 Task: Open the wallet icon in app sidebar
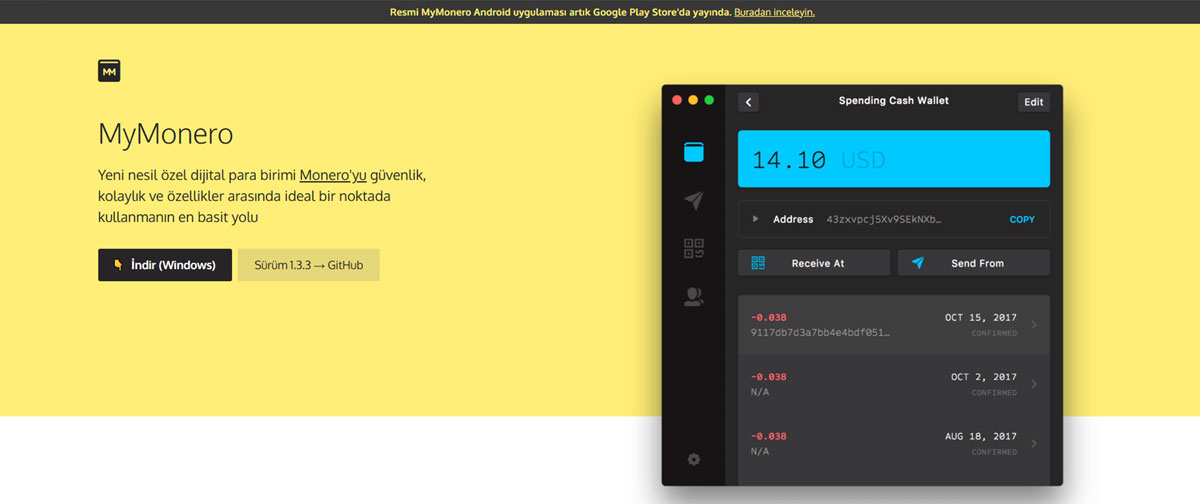[693, 152]
